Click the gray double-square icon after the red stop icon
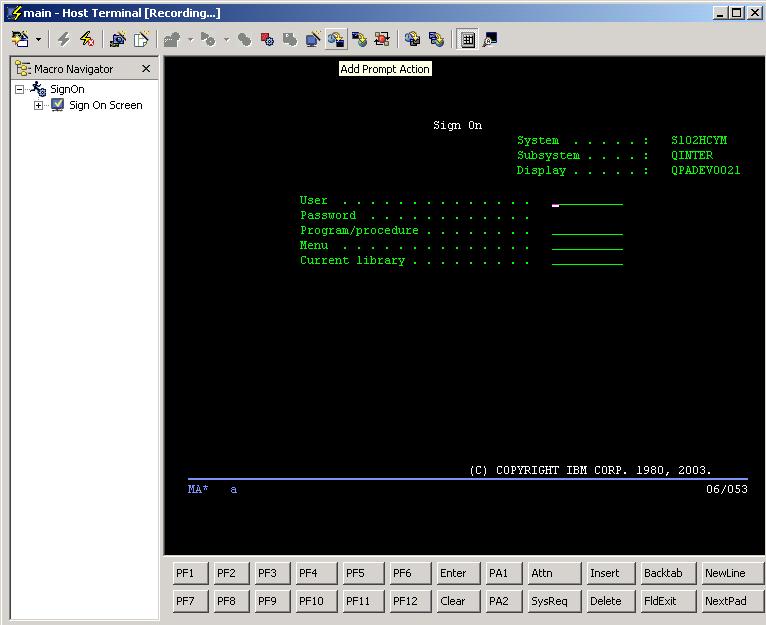The width and height of the screenshot is (766, 625). click(x=290, y=39)
